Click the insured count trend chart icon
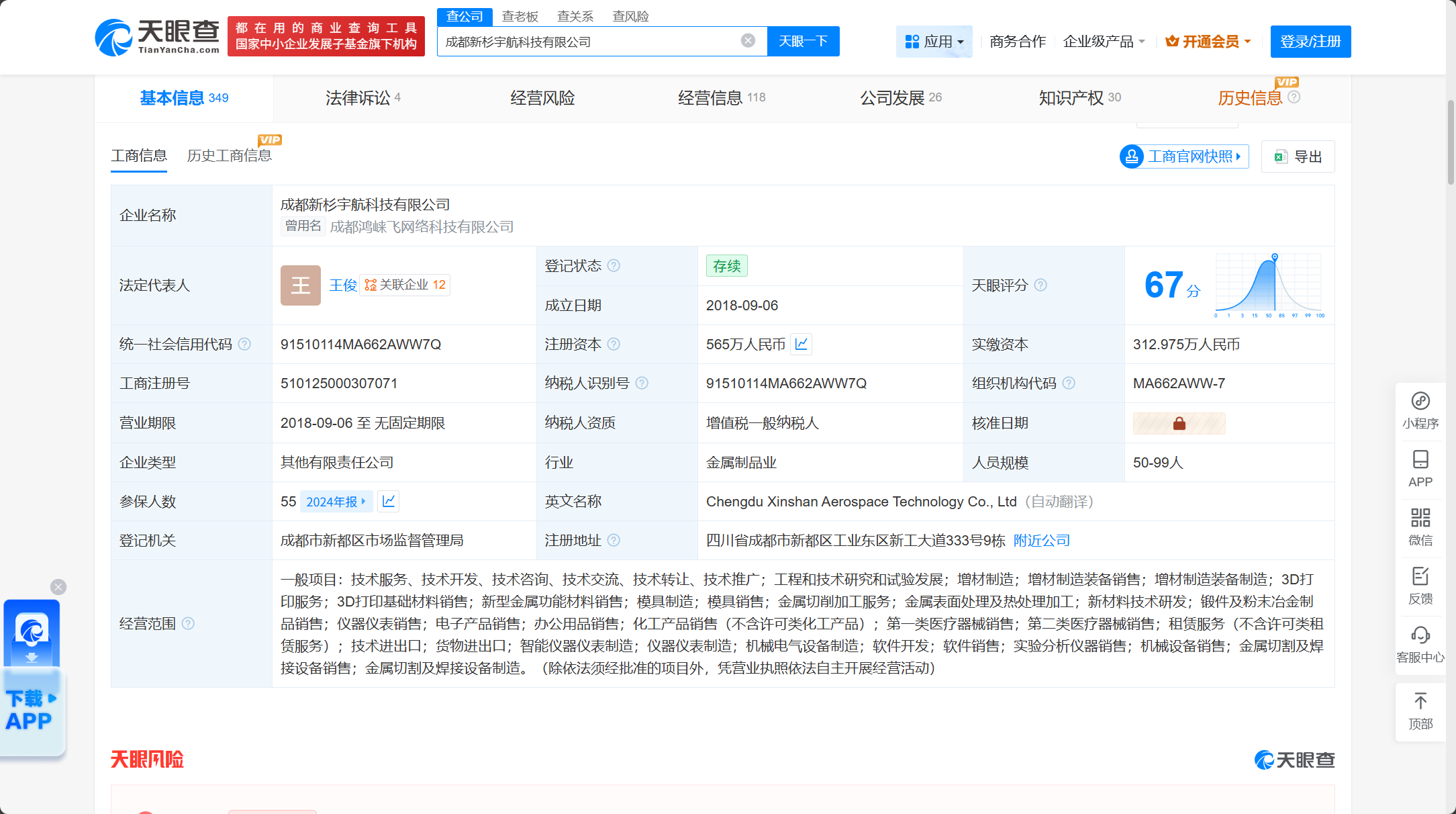 (389, 502)
